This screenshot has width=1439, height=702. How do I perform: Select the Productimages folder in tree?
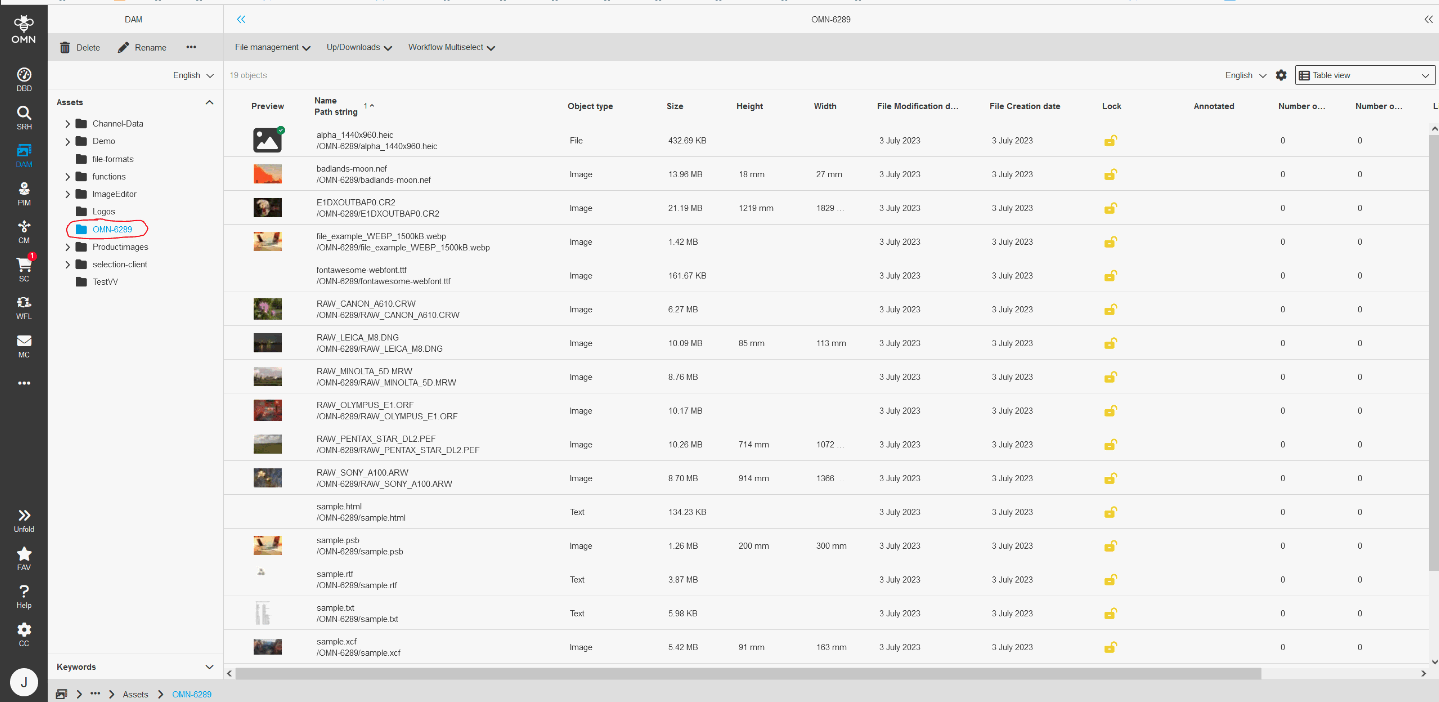(x=120, y=247)
